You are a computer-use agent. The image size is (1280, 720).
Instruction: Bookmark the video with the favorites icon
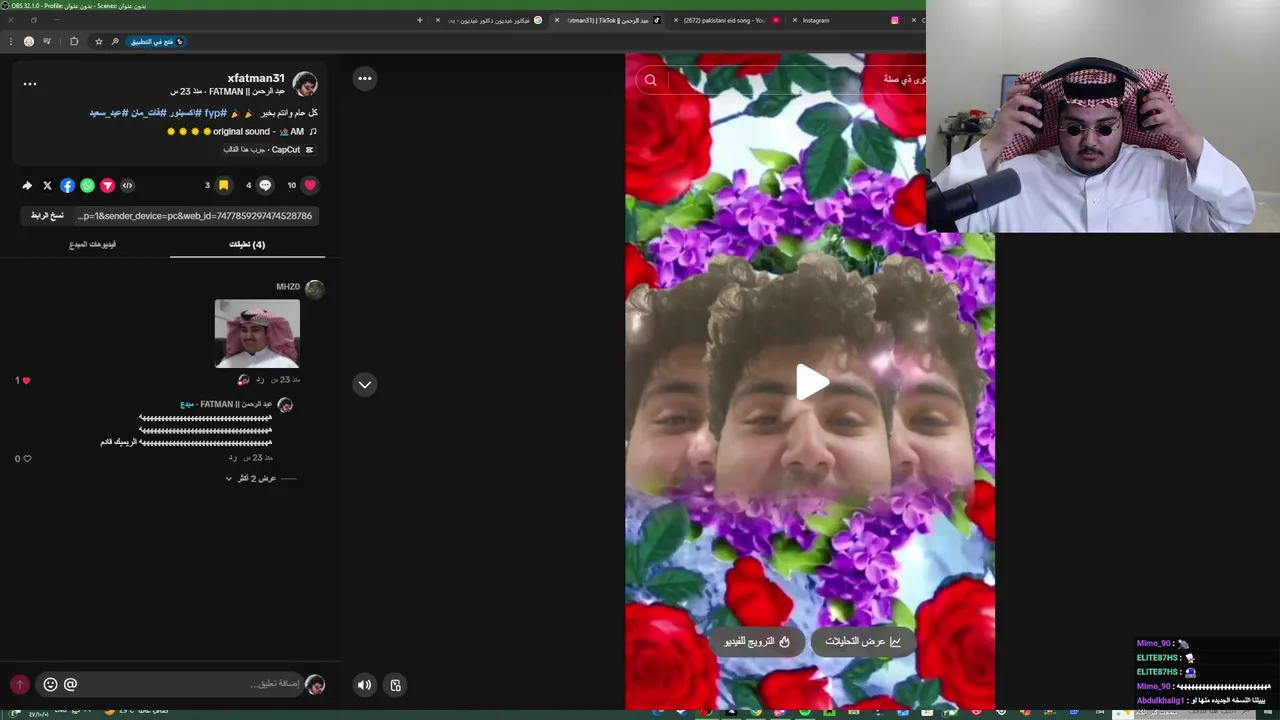(224, 185)
